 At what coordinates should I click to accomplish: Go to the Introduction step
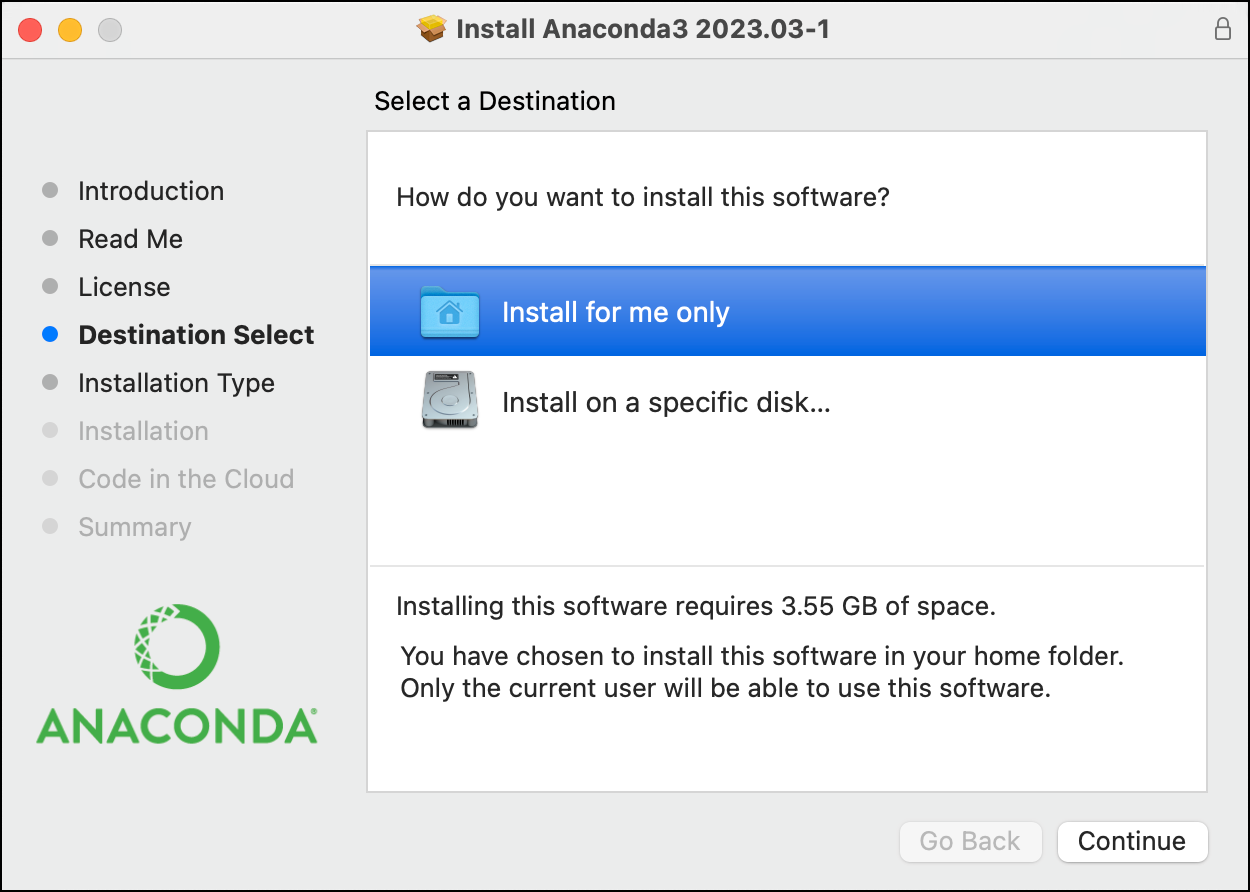[x=151, y=191]
